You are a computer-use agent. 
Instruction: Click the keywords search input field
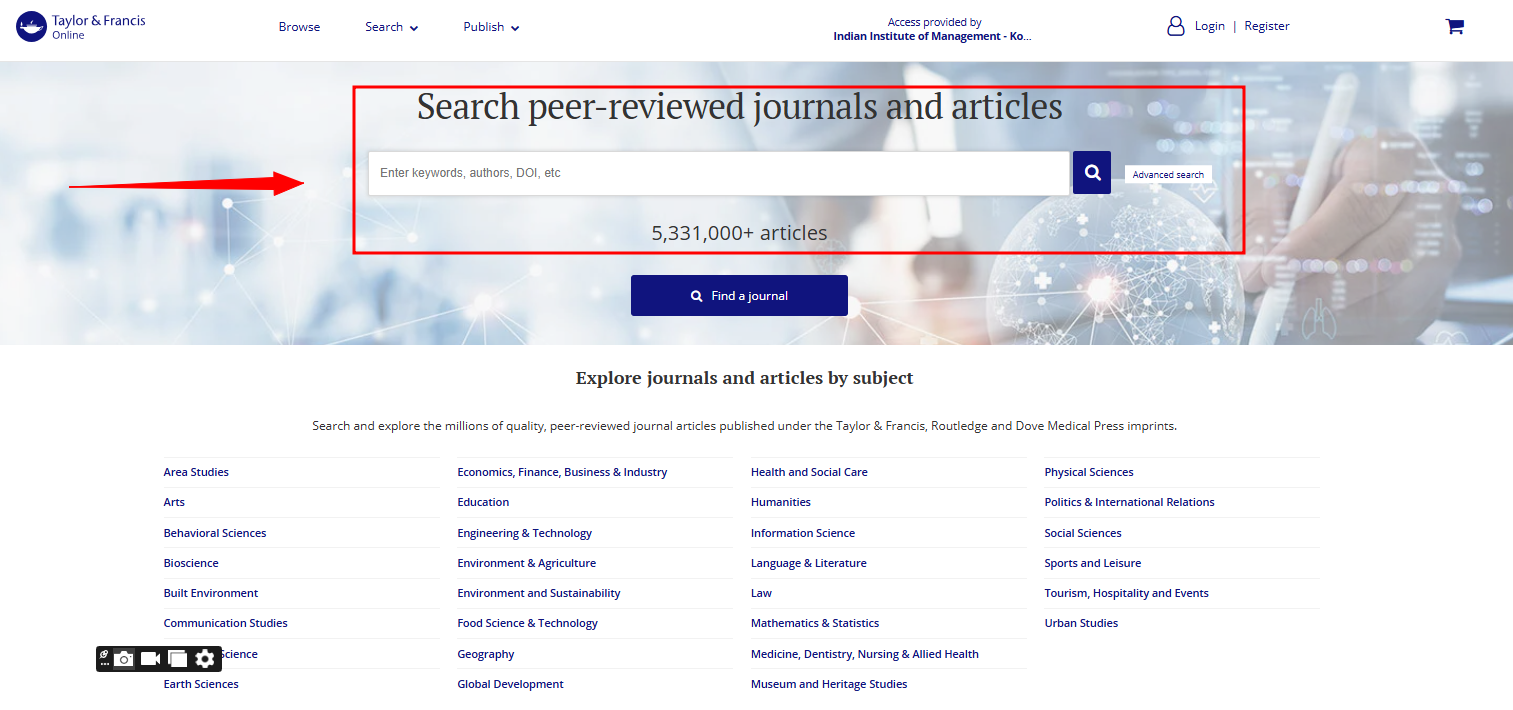[x=718, y=173]
